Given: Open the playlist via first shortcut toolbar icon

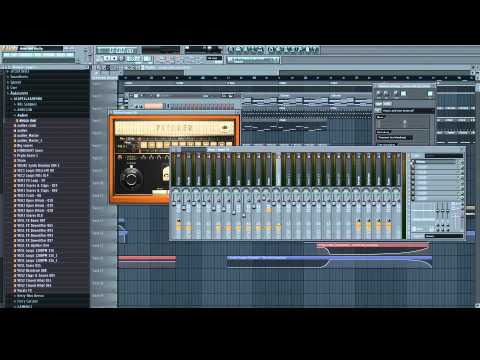Looking at the screenshot, I should [x=231, y=50].
